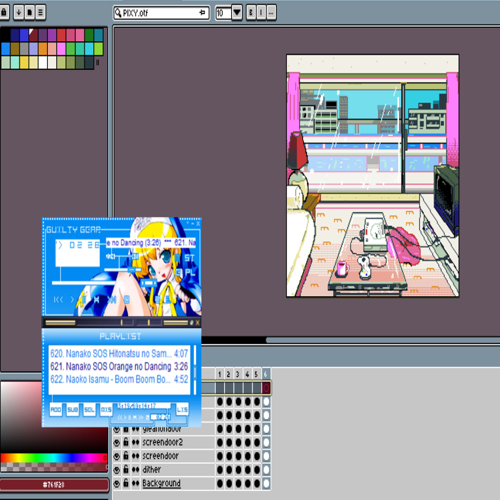Toggle the bold B text button
The image size is (500, 500).
(251, 13)
